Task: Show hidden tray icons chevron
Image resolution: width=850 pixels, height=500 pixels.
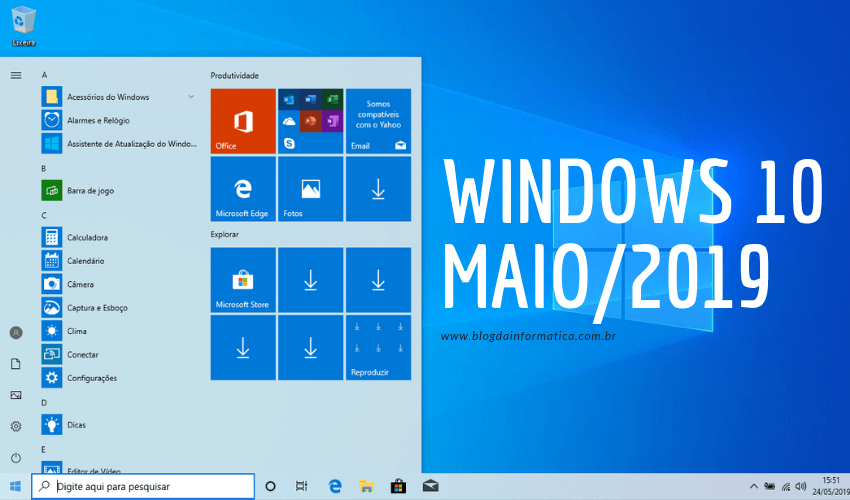Action: pos(754,486)
